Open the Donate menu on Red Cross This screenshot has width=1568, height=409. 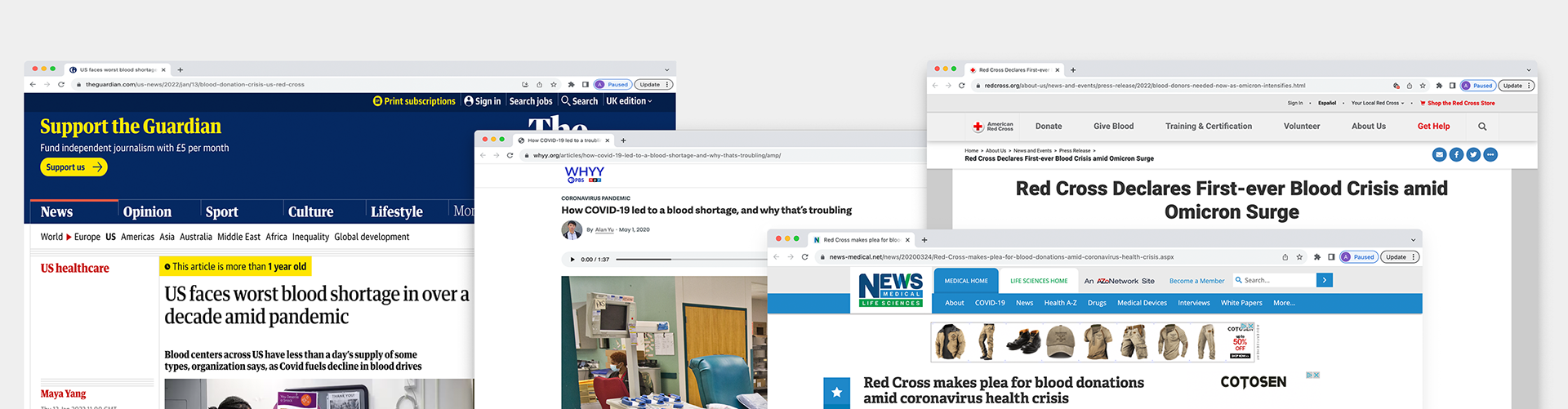click(1049, 127)
